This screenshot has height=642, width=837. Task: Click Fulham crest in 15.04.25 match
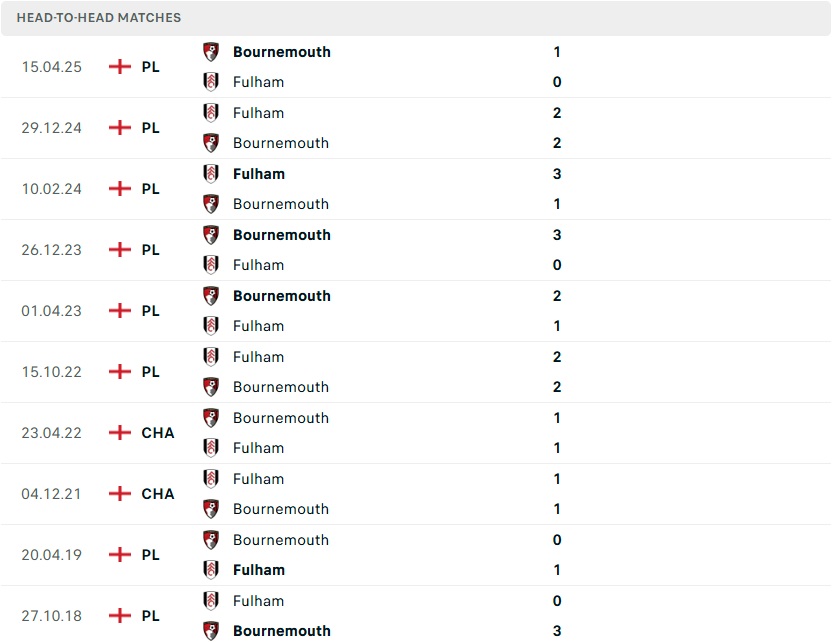(211, 82)
